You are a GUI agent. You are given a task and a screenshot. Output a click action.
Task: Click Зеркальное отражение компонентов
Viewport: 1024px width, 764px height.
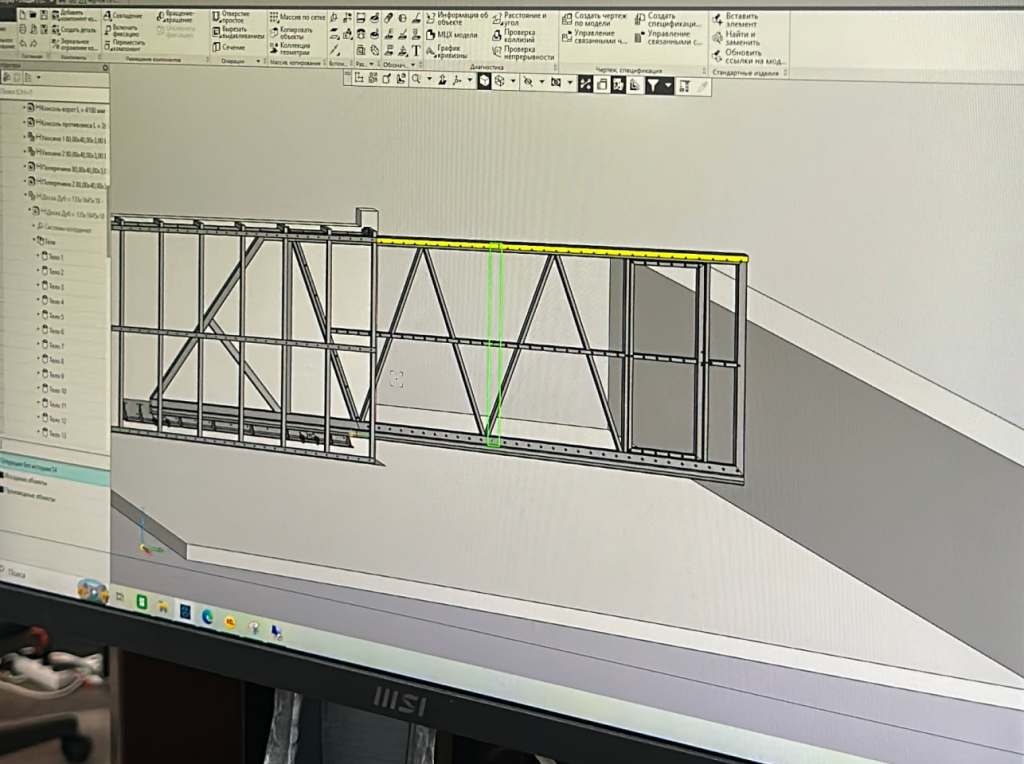(x=74, y=44)
